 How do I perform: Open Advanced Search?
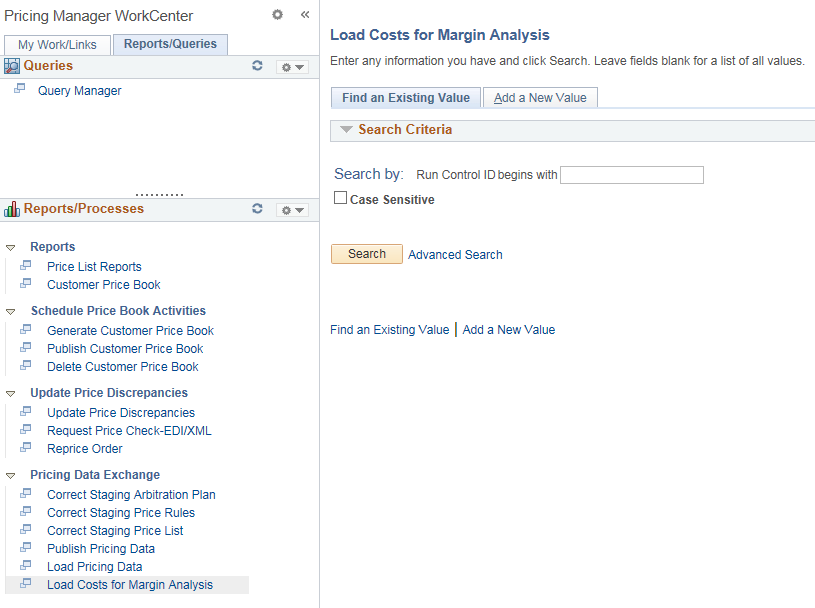[455, 253]
